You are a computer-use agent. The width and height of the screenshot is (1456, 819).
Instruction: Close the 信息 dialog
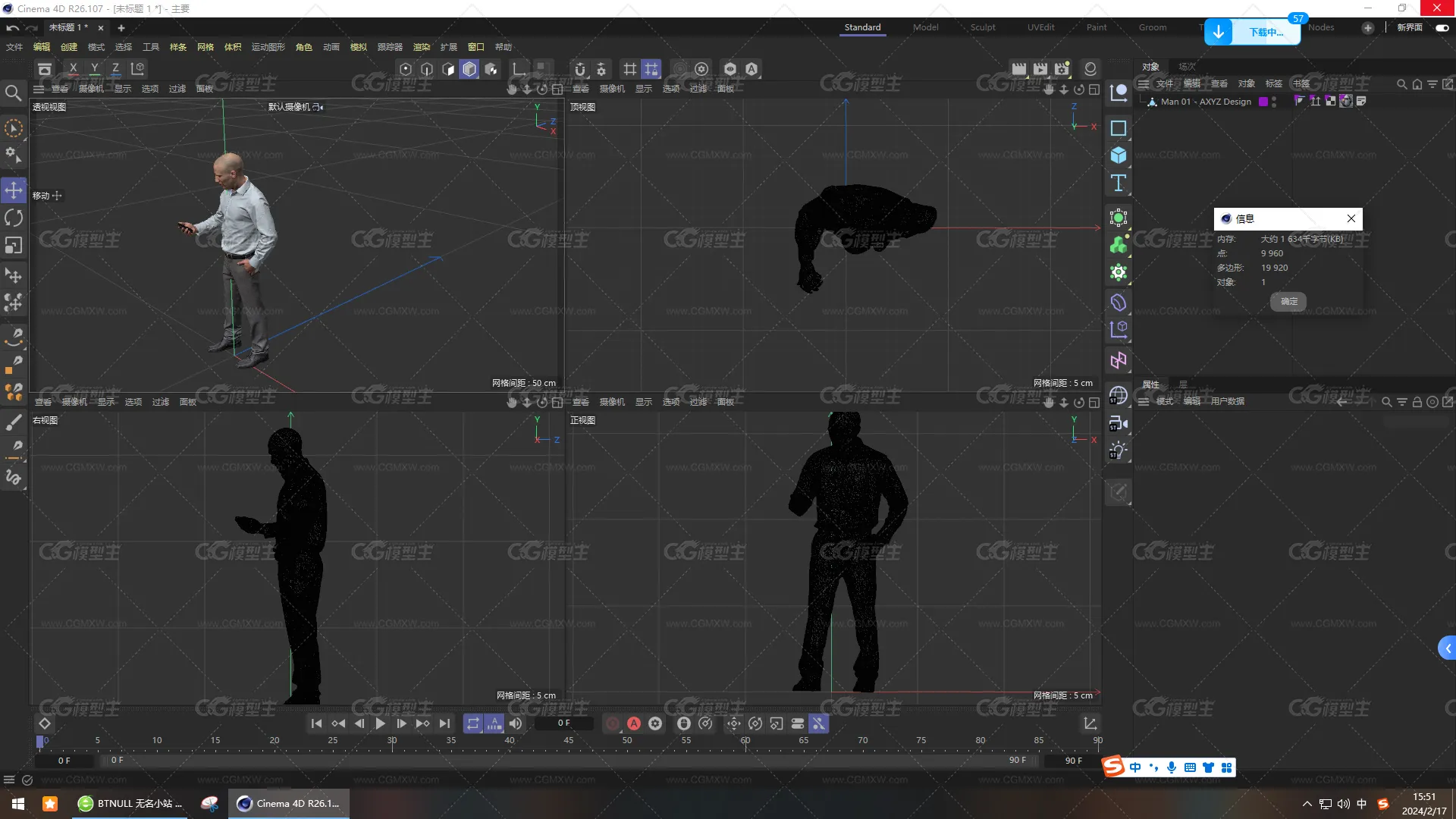tap(1351, 218)
